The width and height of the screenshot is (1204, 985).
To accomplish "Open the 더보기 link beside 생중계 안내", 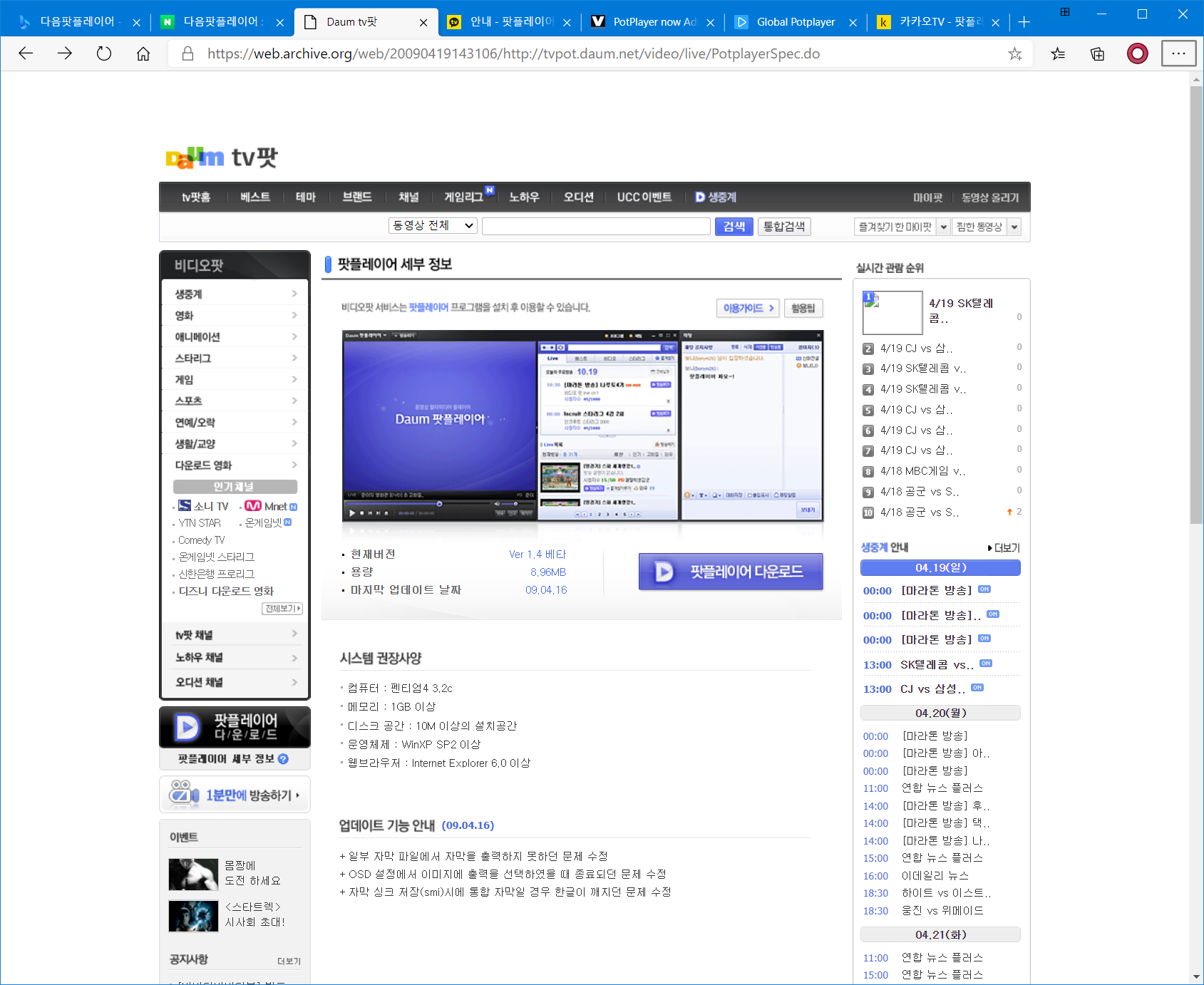I will tap(1004, 547).
